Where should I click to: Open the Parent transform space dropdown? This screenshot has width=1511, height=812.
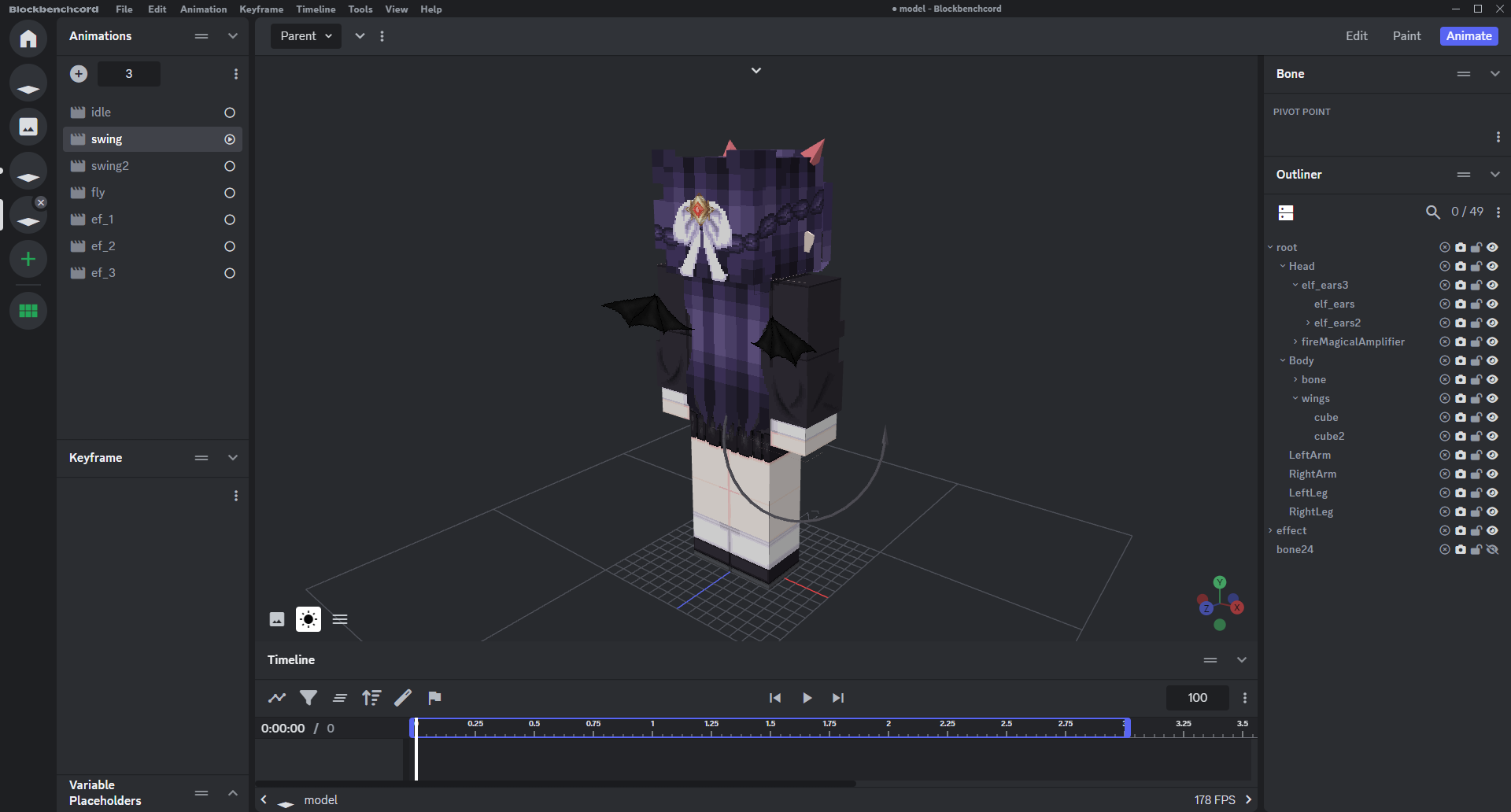coord(306,36)
